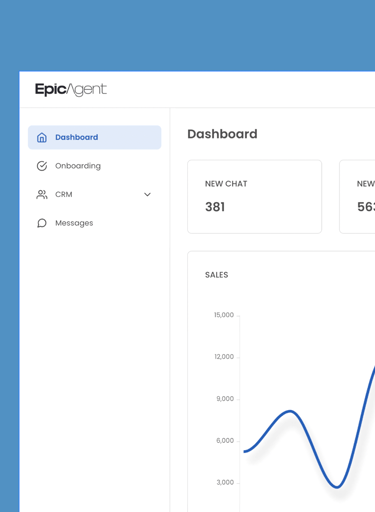Click the 9,000 axis label
This screenshot has height=512, width=375.
225,399
